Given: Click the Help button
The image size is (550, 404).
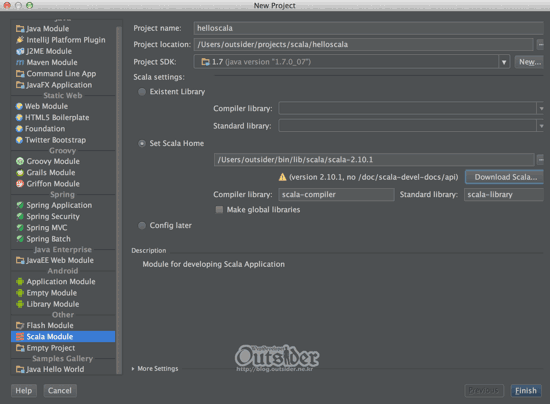Looking at the screenshot, I should coord(24,391).
